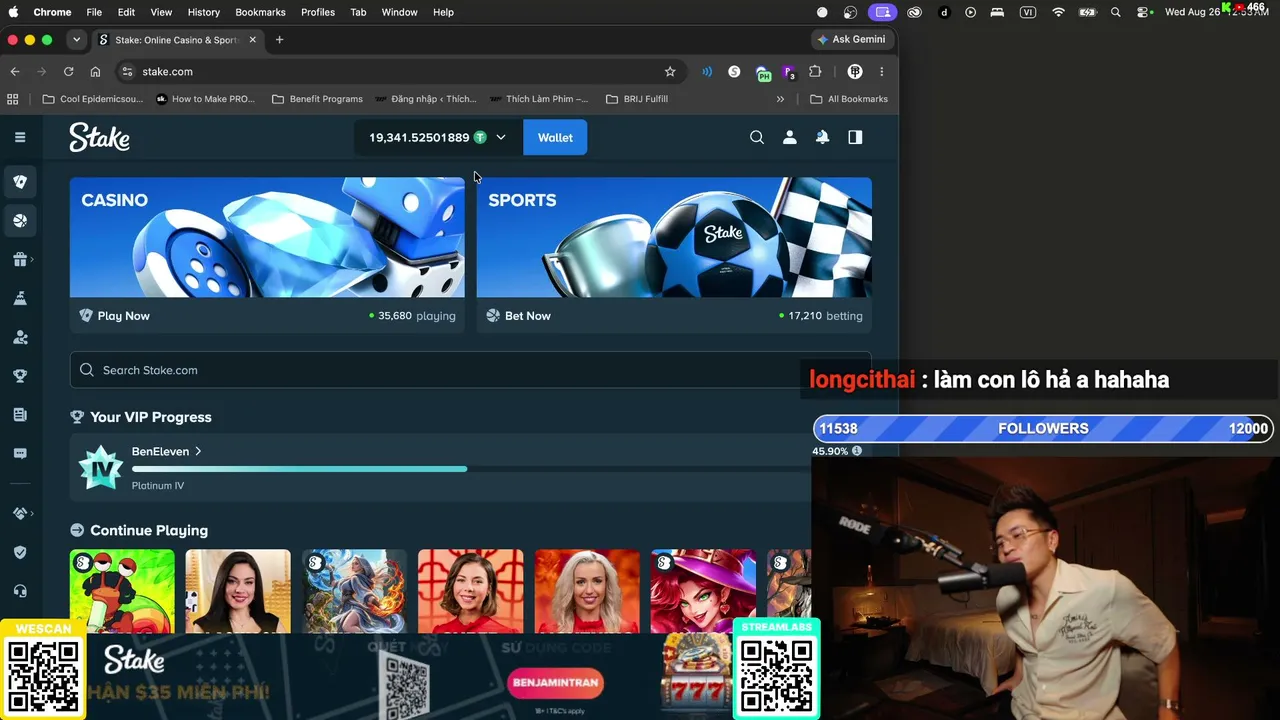
Task: Click Chrome's home button
Action: (x=95, y=72)
